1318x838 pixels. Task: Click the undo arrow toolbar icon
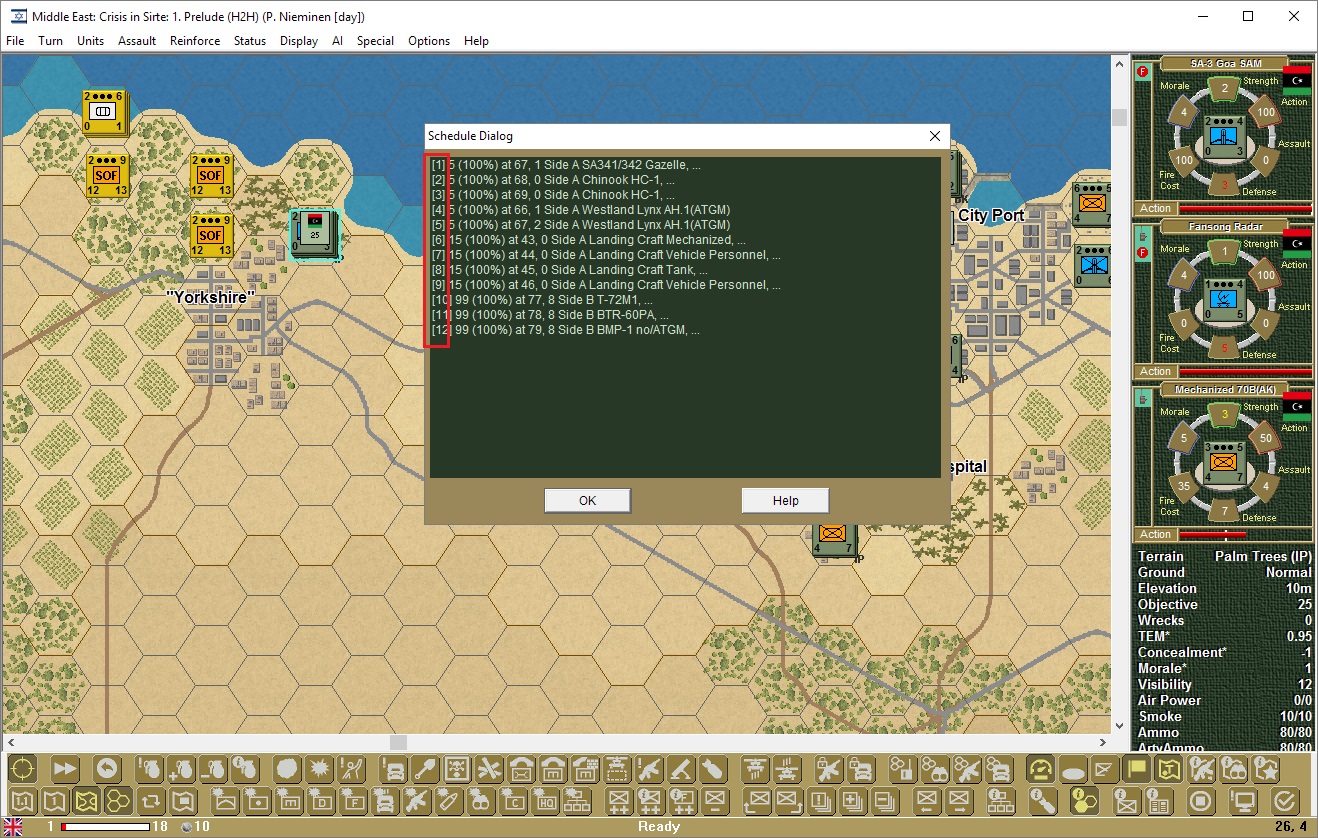(107, 769)
